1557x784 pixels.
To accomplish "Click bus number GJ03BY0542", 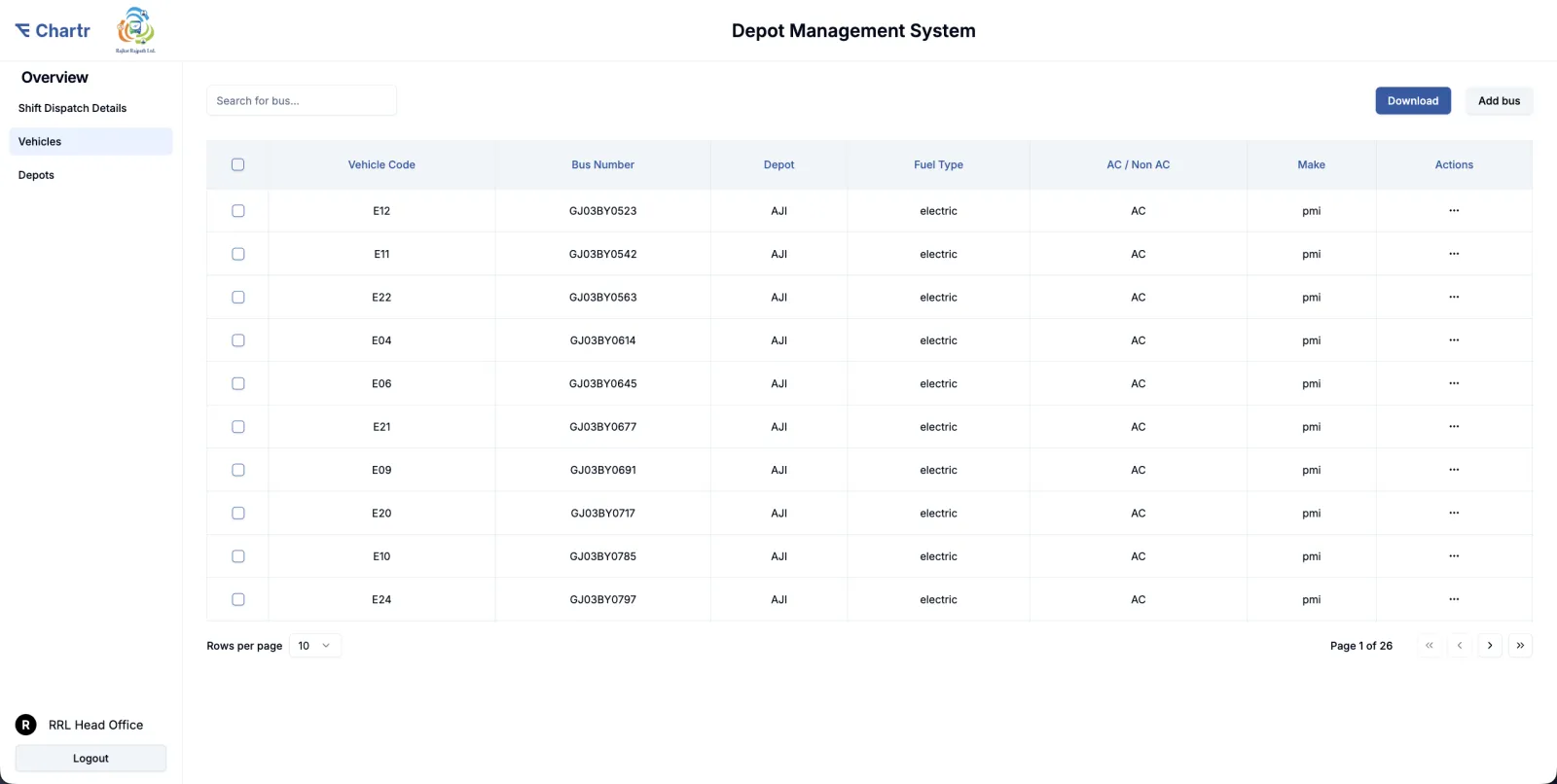I will pos(602,254).
